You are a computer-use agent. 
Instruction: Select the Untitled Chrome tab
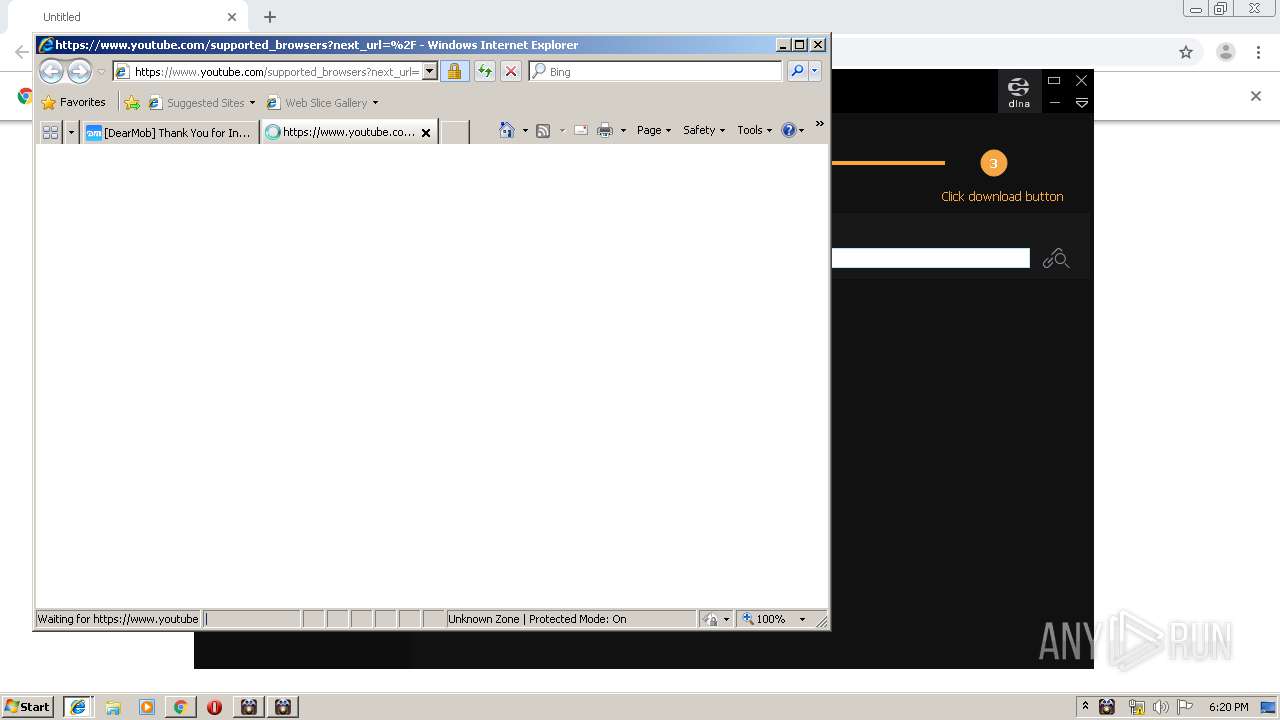point(130,17)
